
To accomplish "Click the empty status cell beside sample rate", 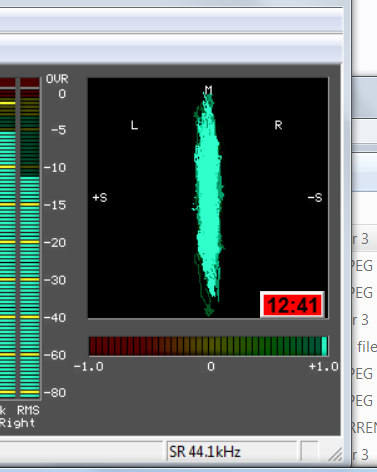I will [x=309, y=452].
